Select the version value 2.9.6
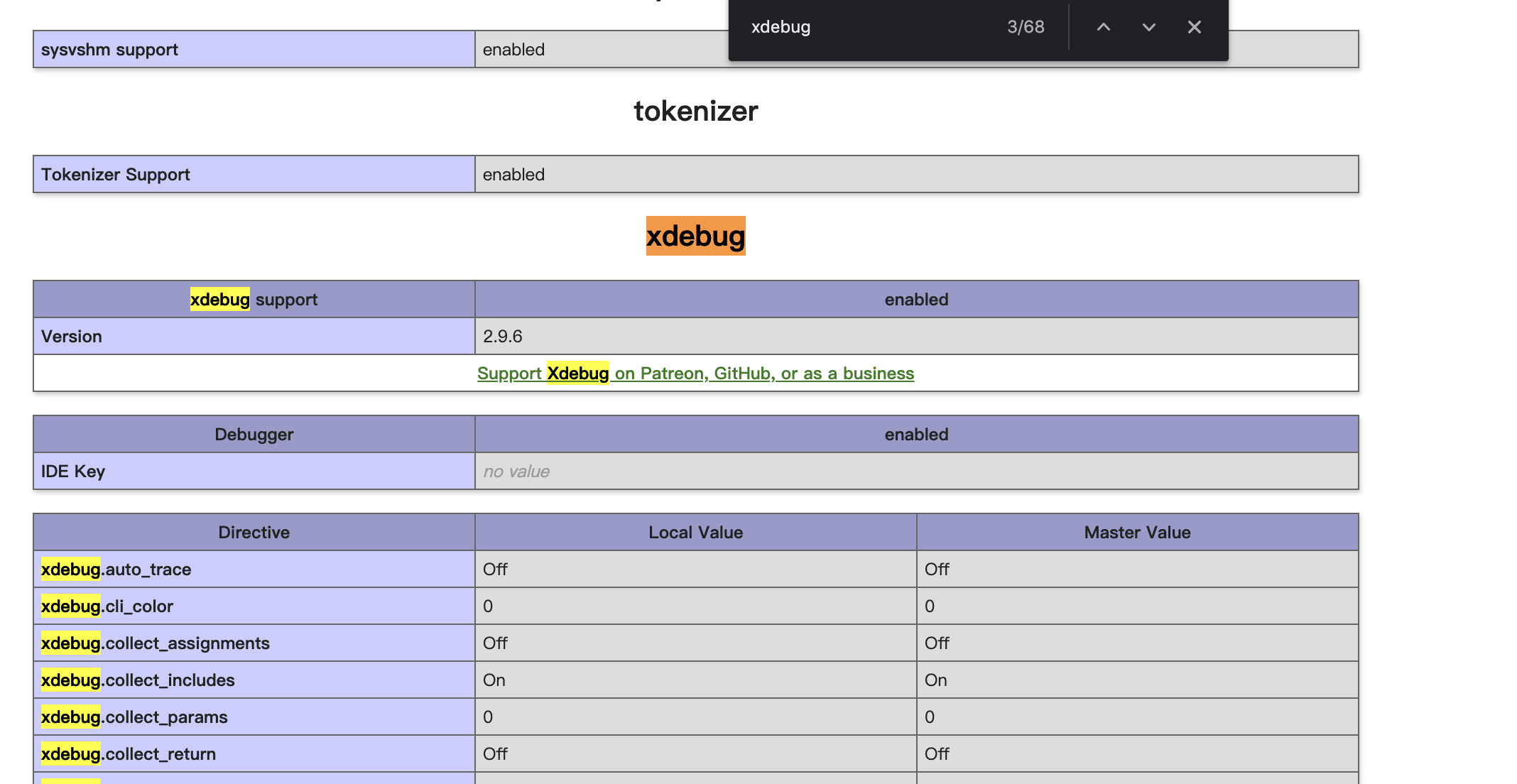1517x784 pixels. [x=502, y=337]
